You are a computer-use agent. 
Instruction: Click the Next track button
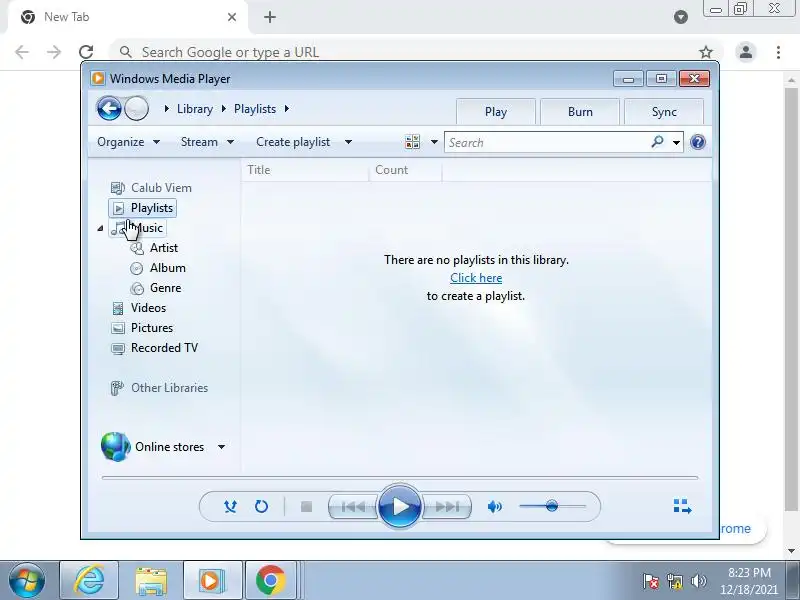tap(447, 506)
